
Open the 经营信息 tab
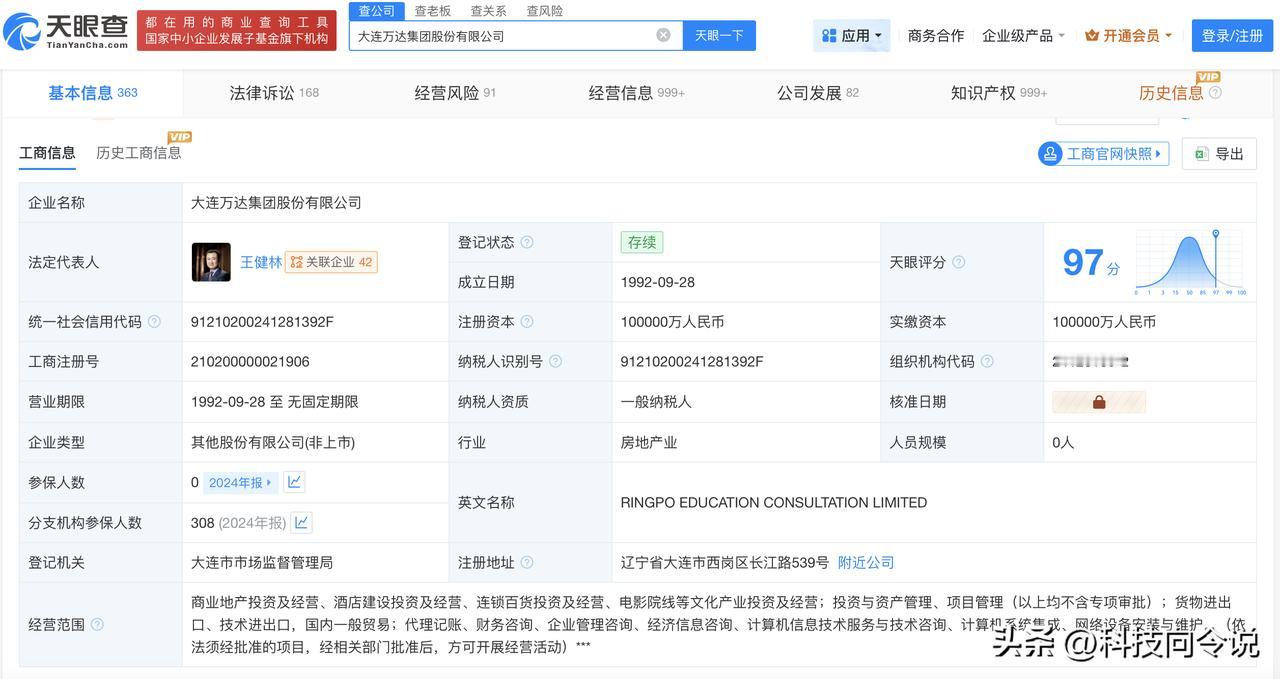637,93
